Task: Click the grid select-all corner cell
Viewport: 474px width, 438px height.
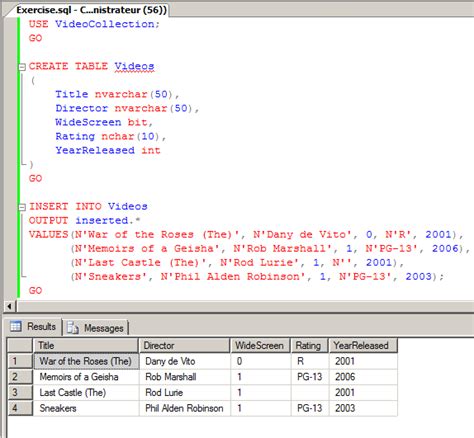Action: 20,345
